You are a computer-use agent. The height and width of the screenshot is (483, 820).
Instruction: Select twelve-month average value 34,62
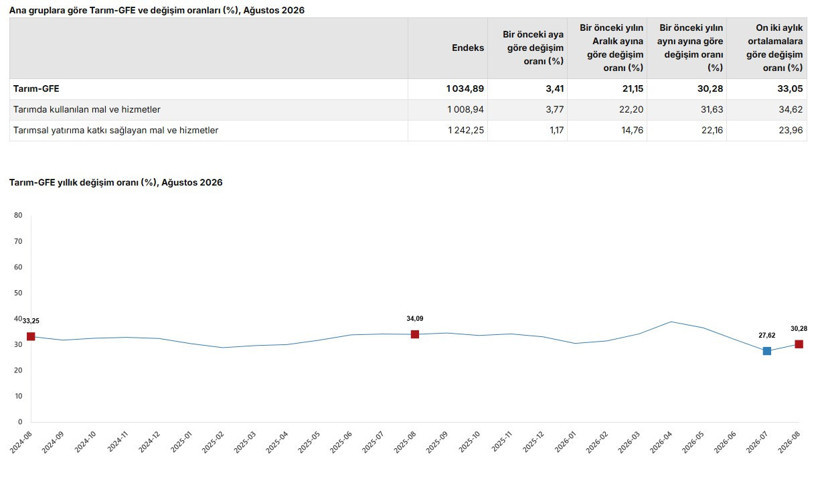(x=791, y=110)
